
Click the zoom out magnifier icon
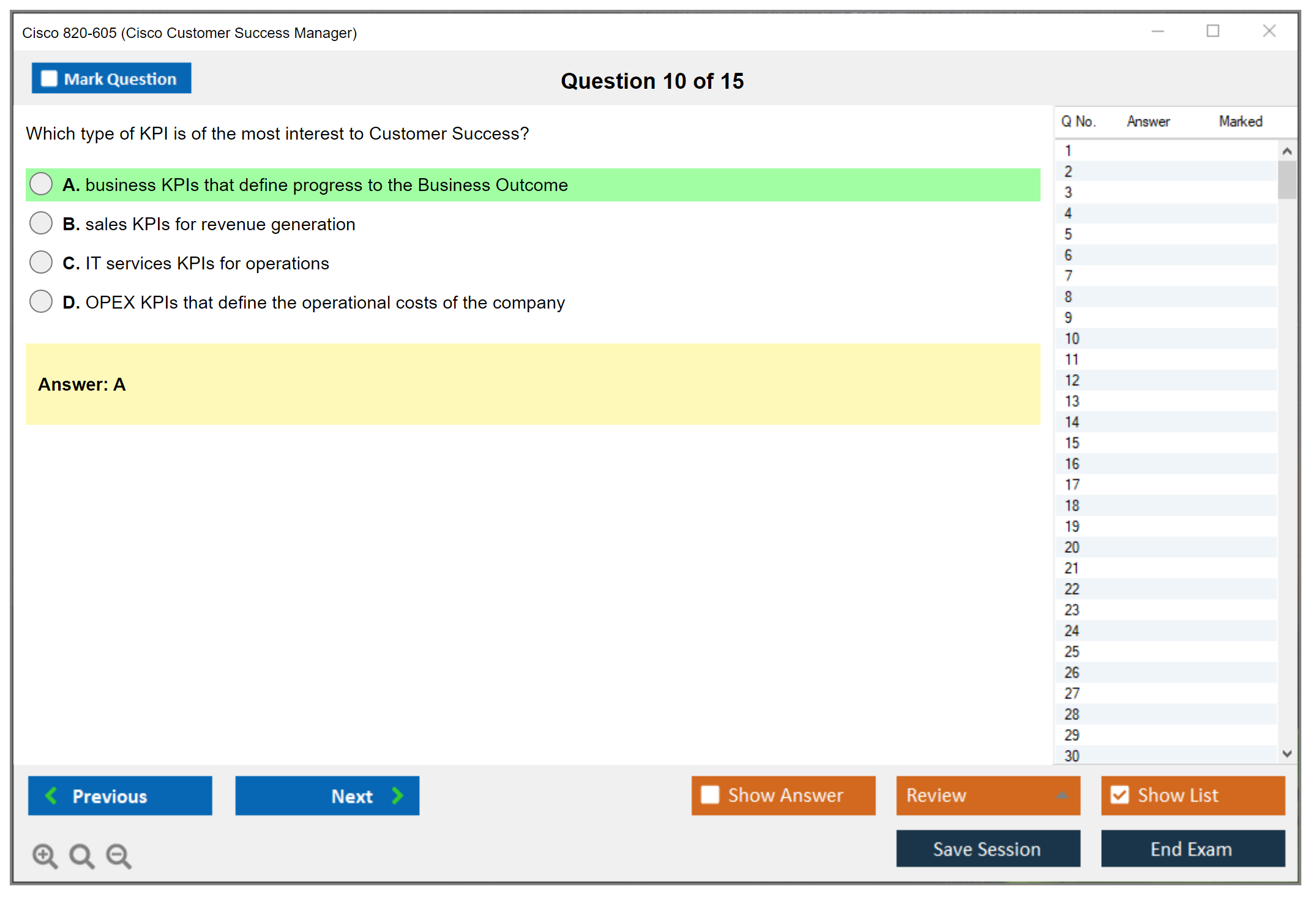(x=119, y=855)
